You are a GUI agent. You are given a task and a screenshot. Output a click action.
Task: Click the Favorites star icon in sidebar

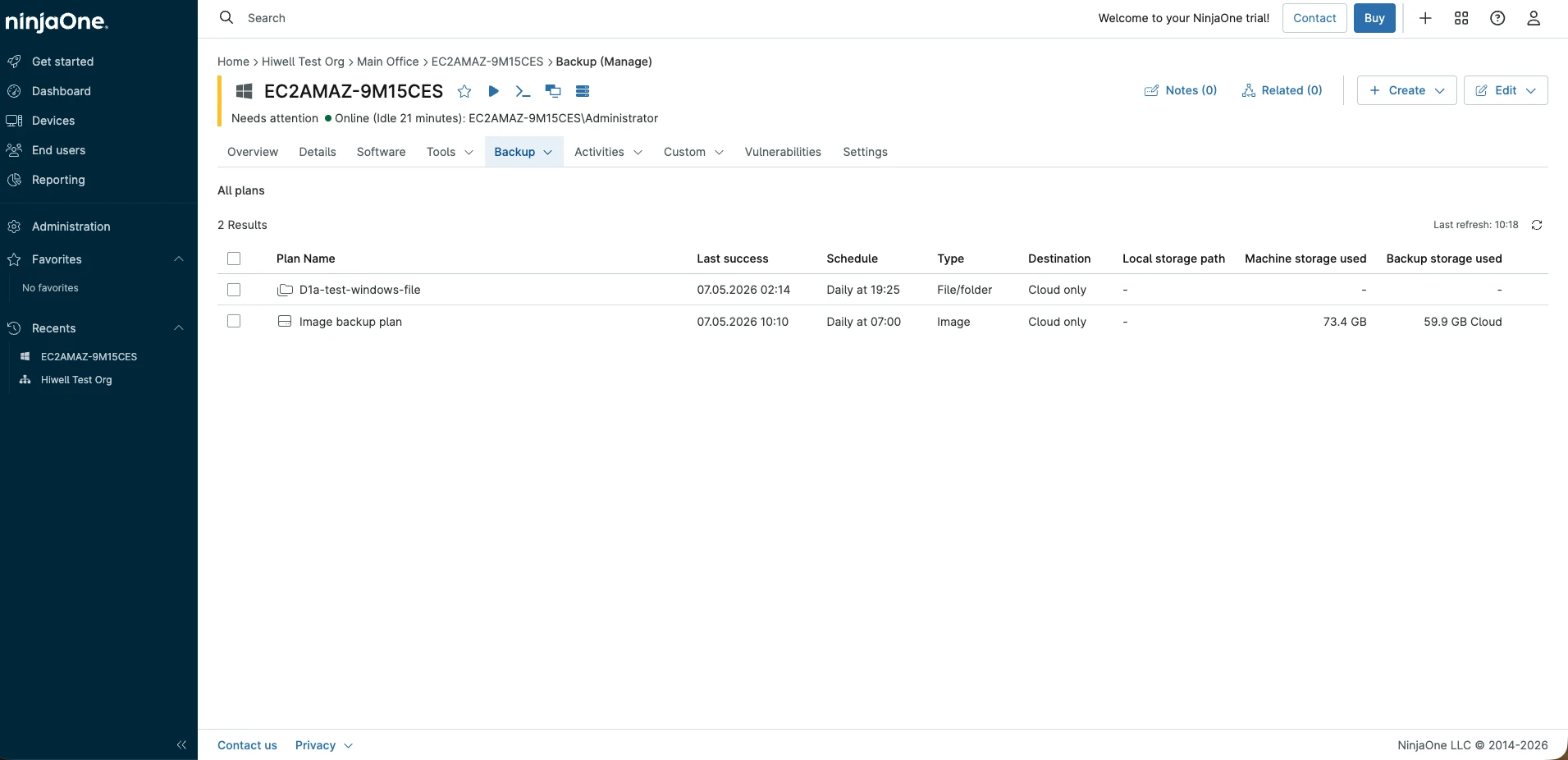14,259
